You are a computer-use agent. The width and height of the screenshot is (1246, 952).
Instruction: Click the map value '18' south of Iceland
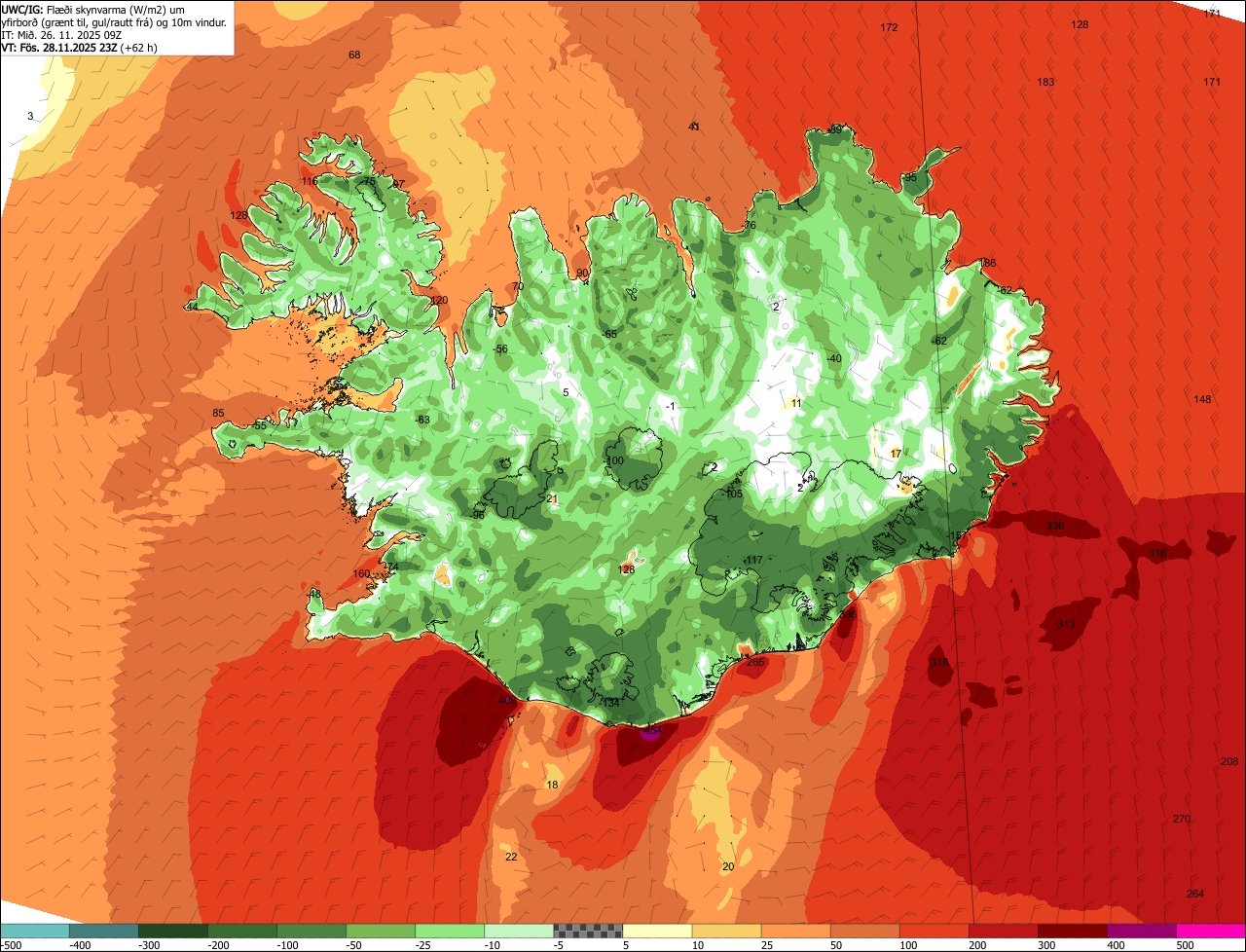tap(552, 785)
